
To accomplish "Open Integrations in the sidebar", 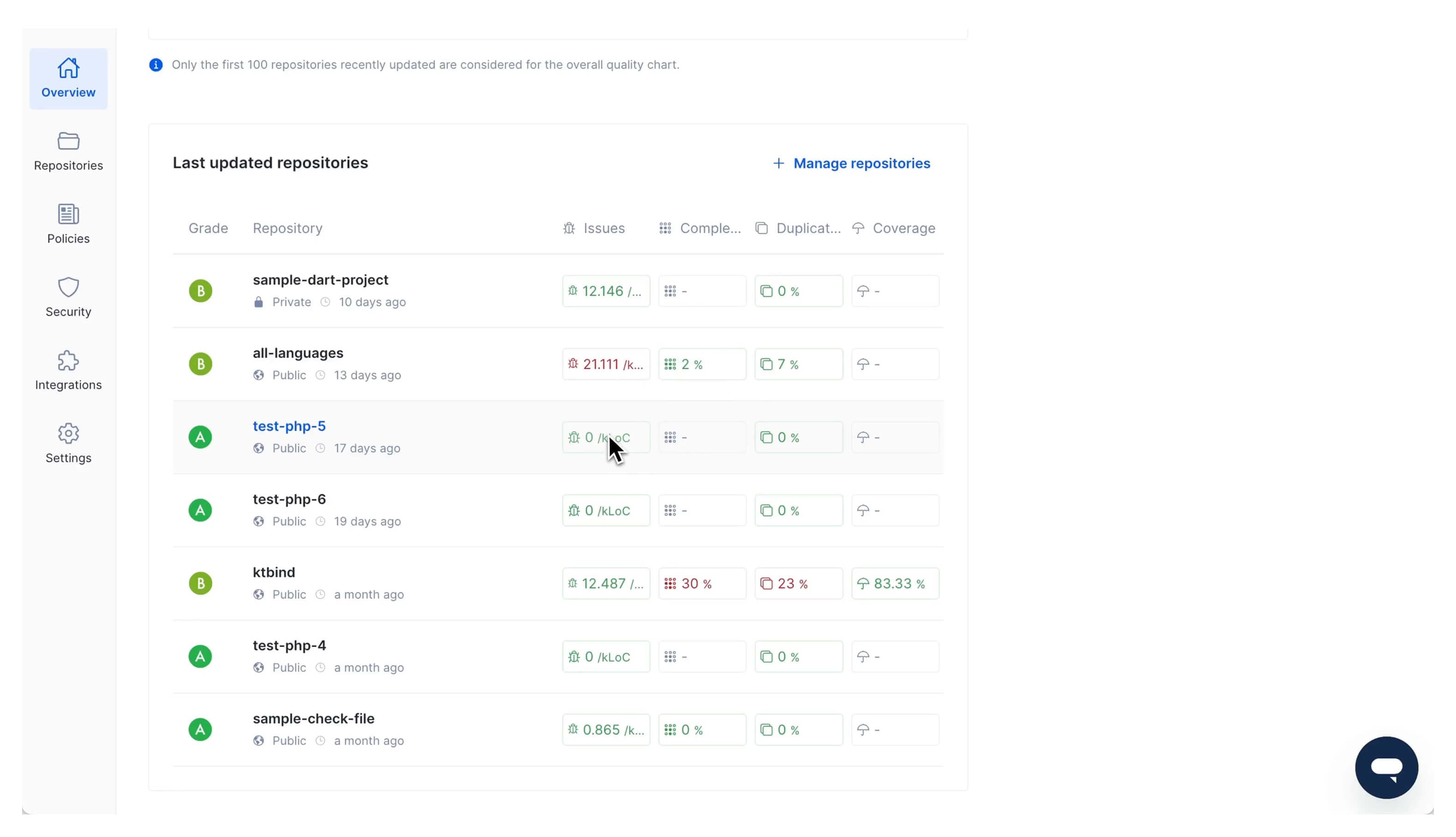I will tap(68, 371).
